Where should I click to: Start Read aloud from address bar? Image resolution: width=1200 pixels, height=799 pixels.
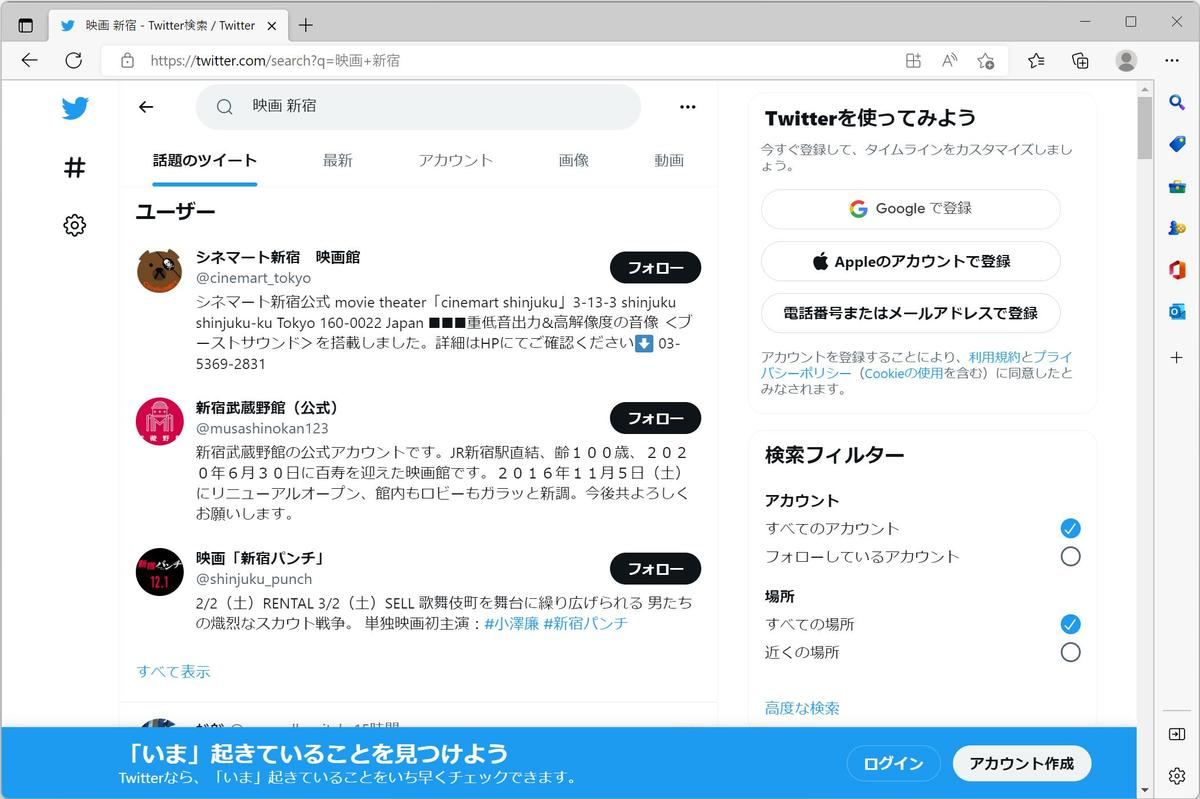[949, 60]
